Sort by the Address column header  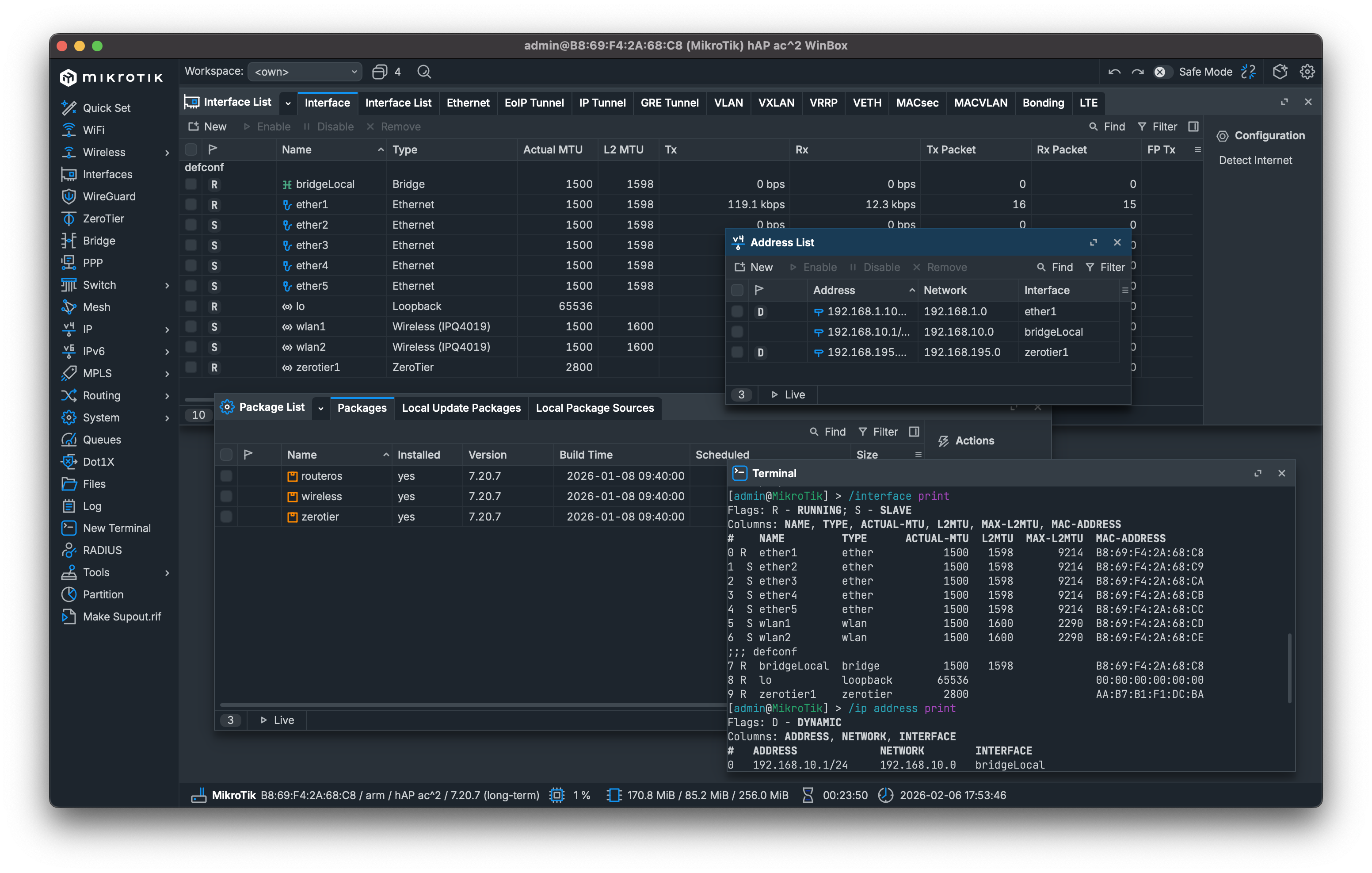pos(834,290)
